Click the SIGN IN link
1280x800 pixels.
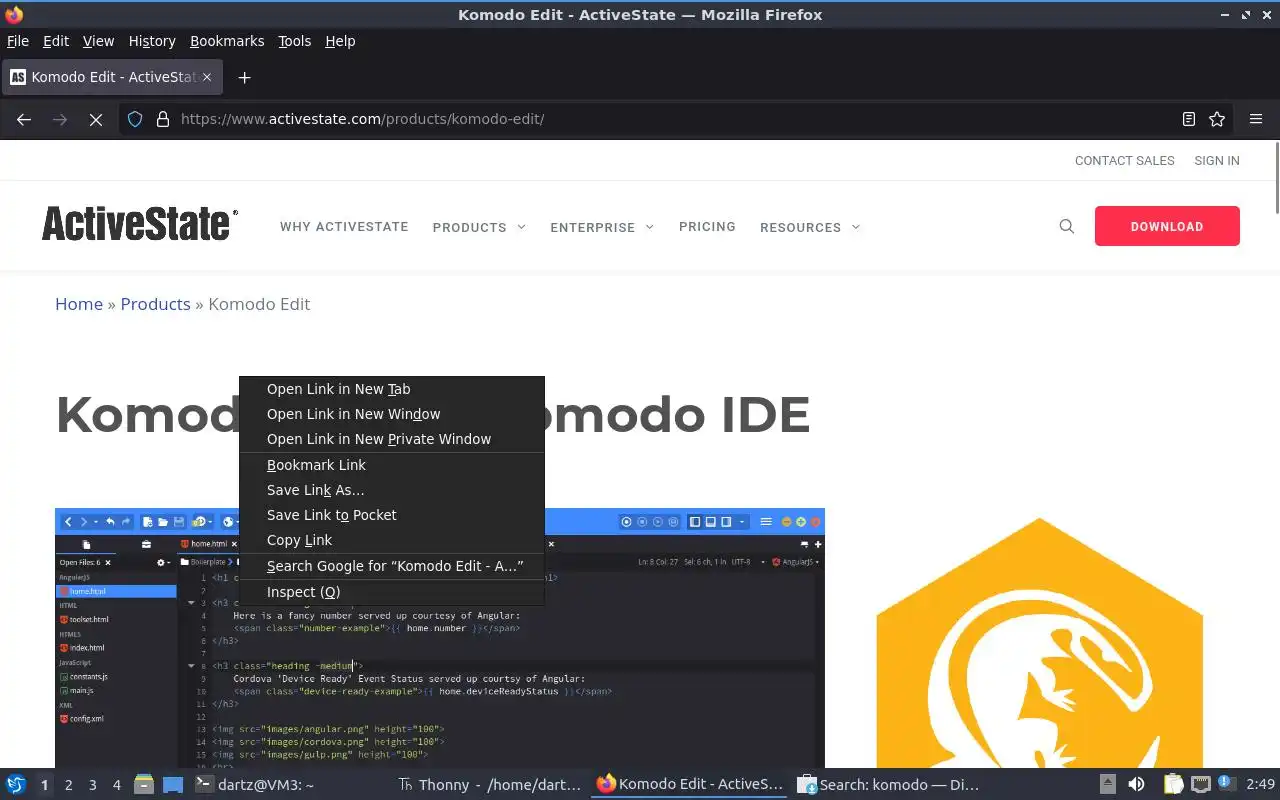pos(1217,160)
